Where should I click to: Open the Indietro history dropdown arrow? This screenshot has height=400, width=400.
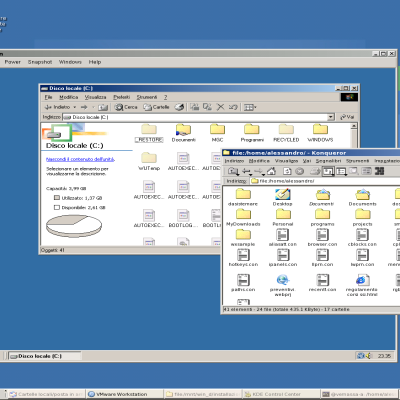(x=75, y=107)
